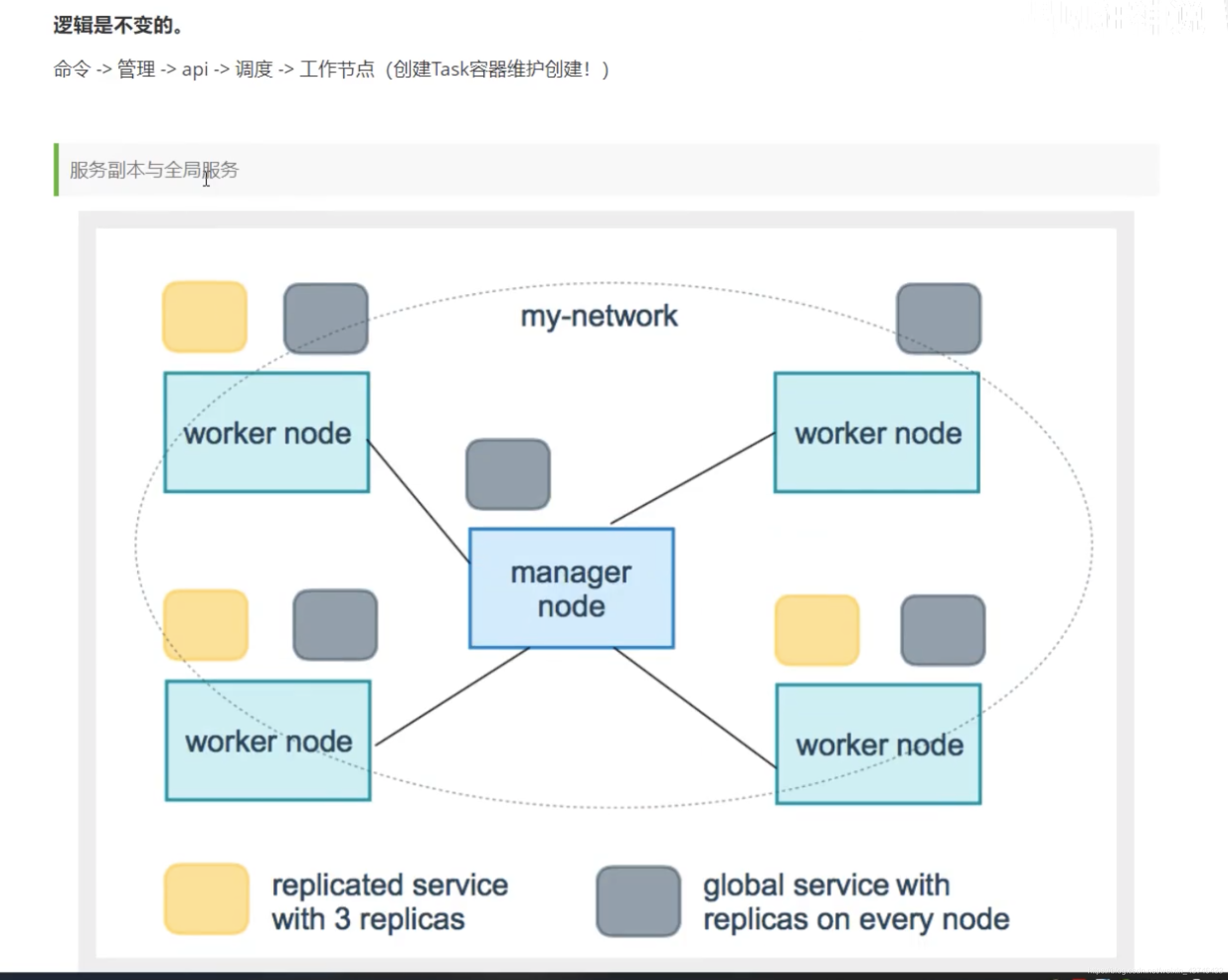1228x980 pixels.
Task: Click the replicated service with 3 replicas text
Action: (x=389, y=902)
